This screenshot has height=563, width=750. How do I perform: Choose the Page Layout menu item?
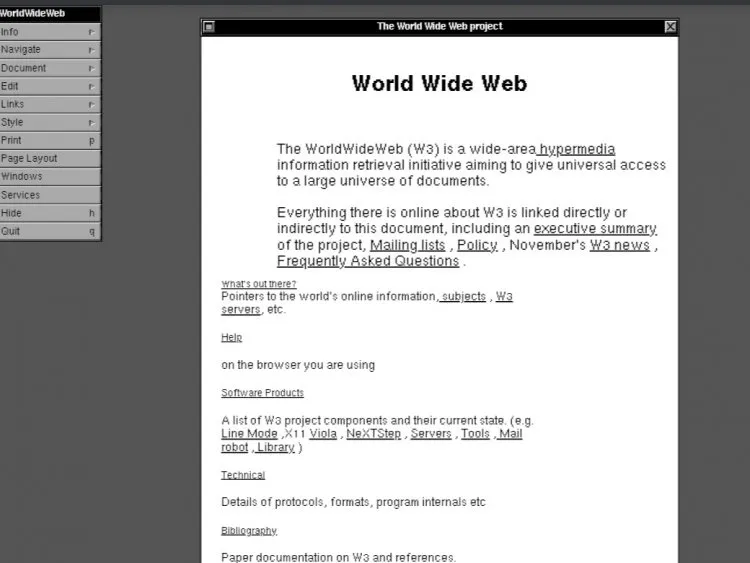tap(49, 158)
